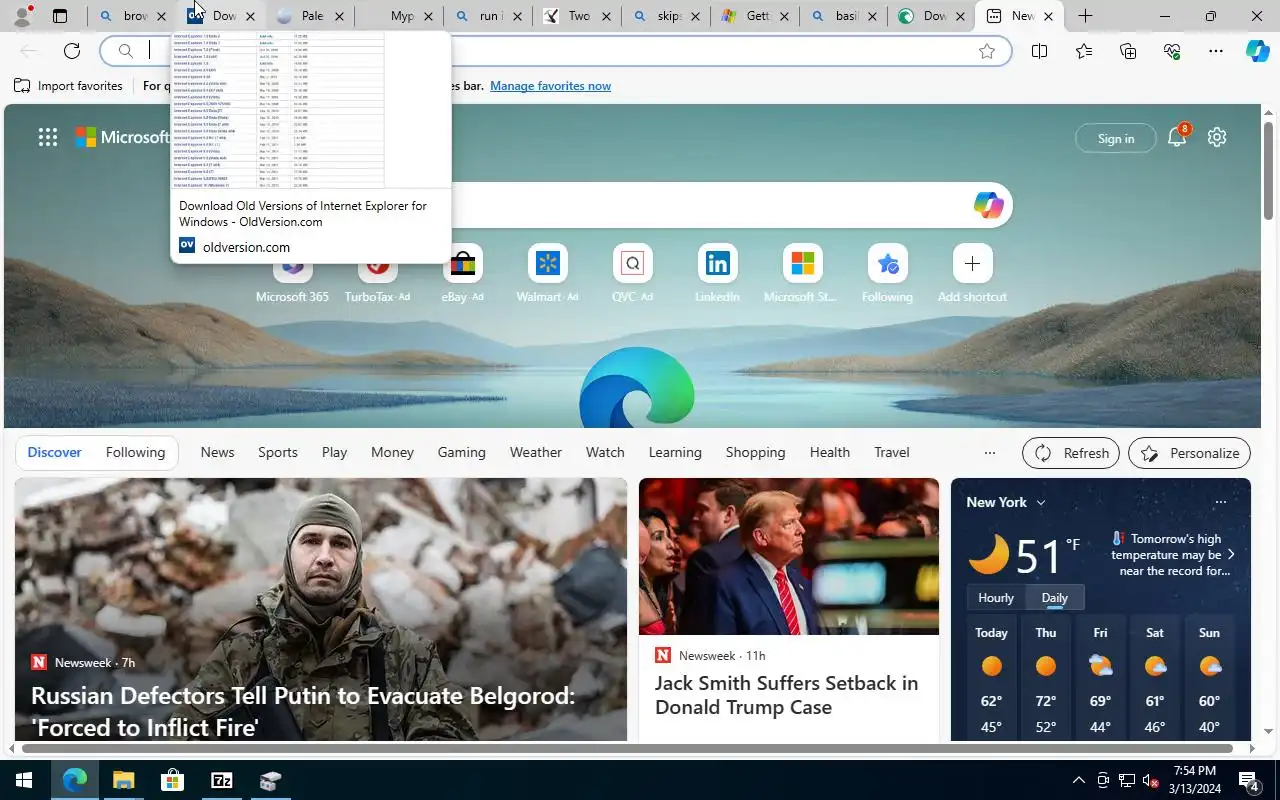Switch weather to Hourly view
Viewport: 1280px width, 800px height.
click(x=996, y=598)
